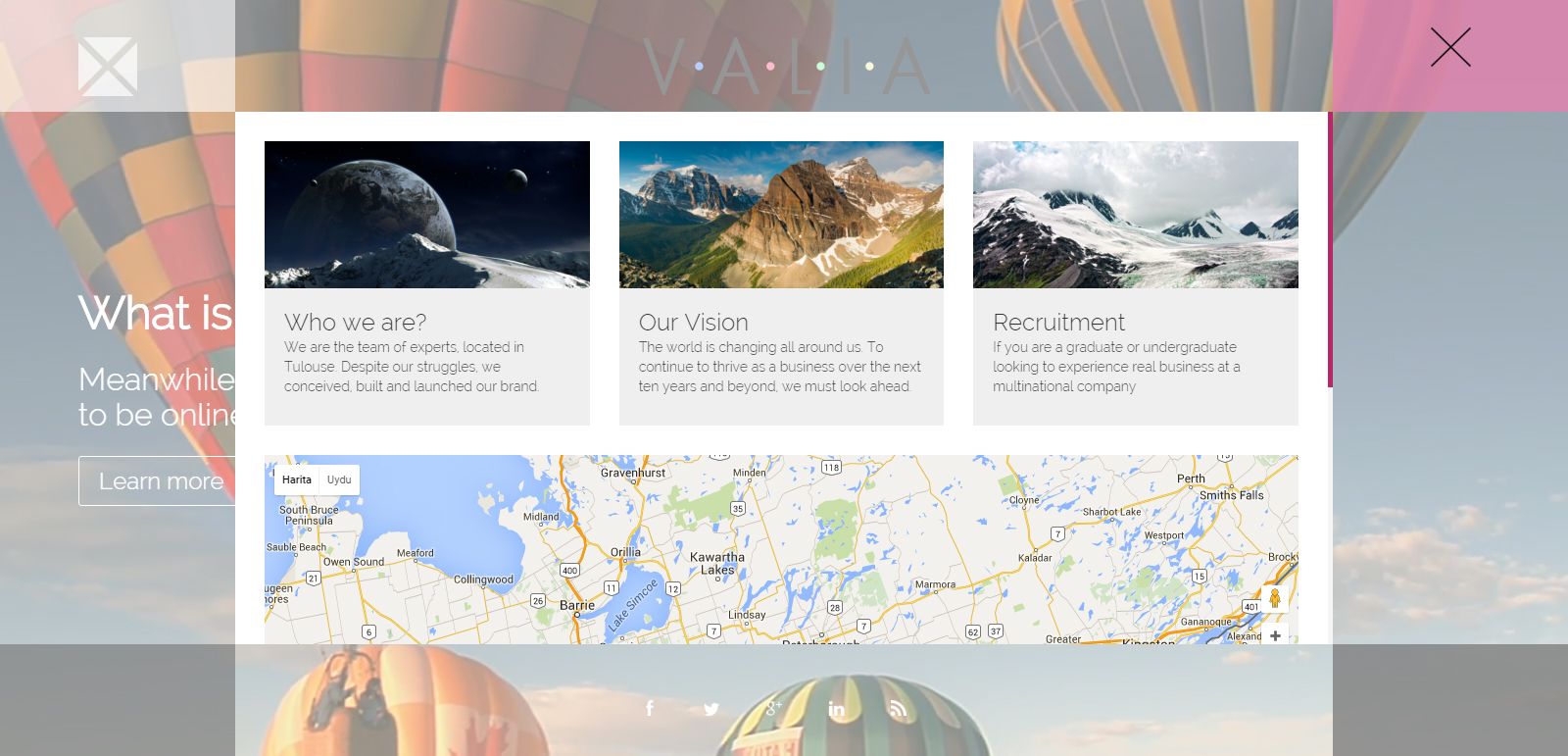Image resolution: width=1568 pixels, height=756 pixels.
Task: Open the Our Vision heading
Action: click(693, 323)
